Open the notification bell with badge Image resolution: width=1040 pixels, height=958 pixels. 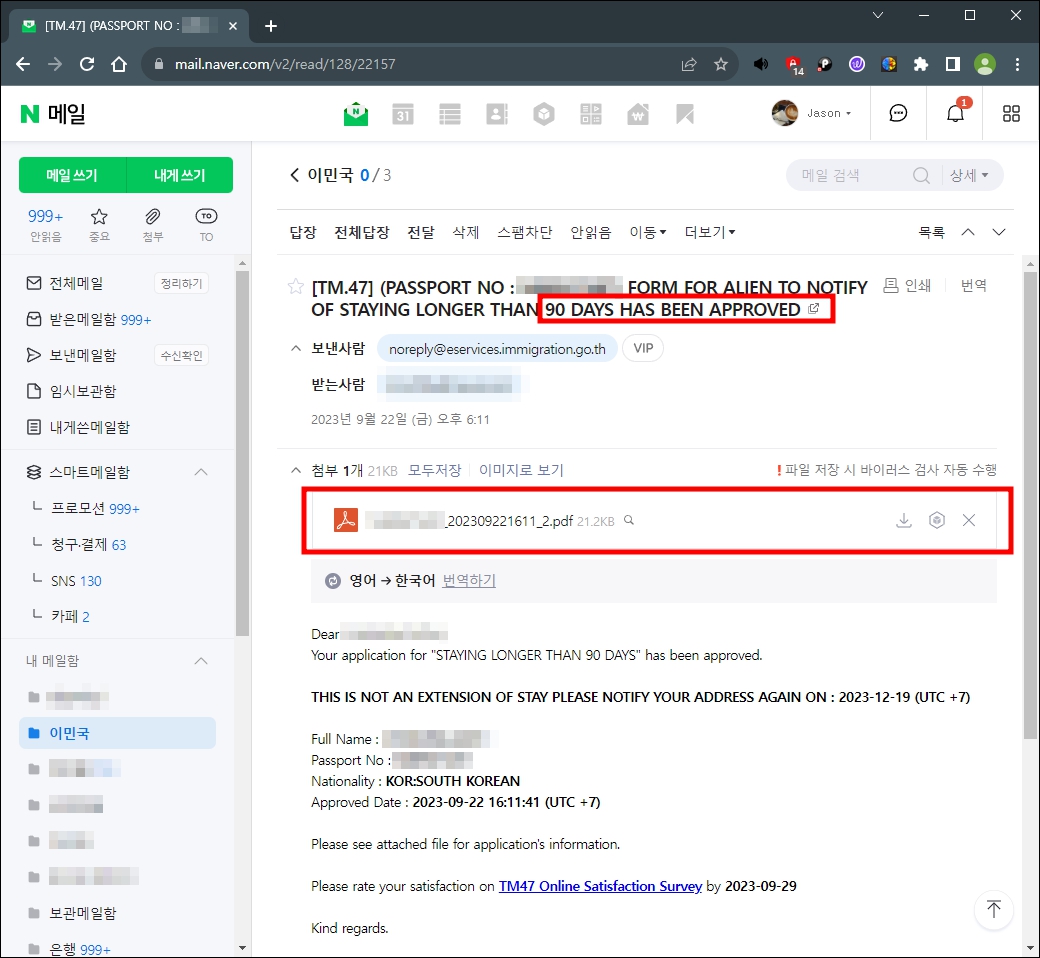click(x=954, y=113)
